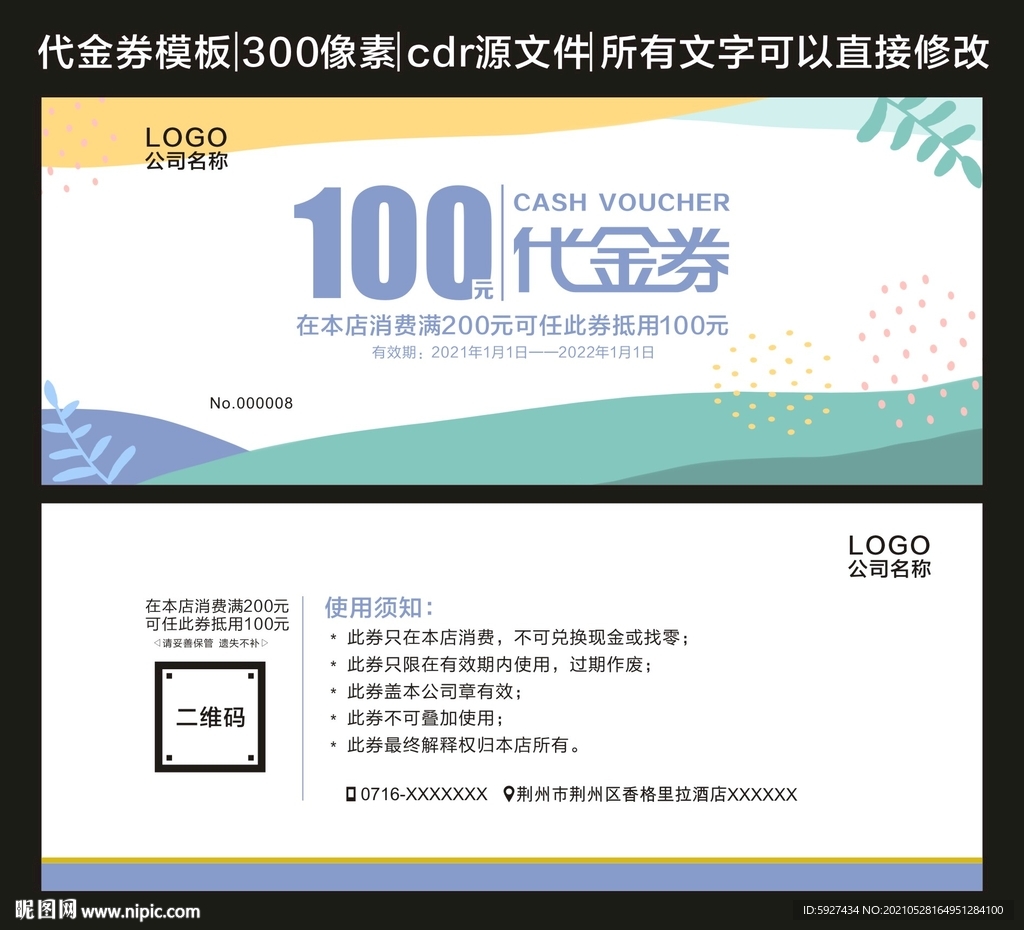Image resolution: width=1024 pixels, height=930 pixels.
Task: Click the small 元 character beside the 100
Action: pyautogui.click(x=483, y=289)
